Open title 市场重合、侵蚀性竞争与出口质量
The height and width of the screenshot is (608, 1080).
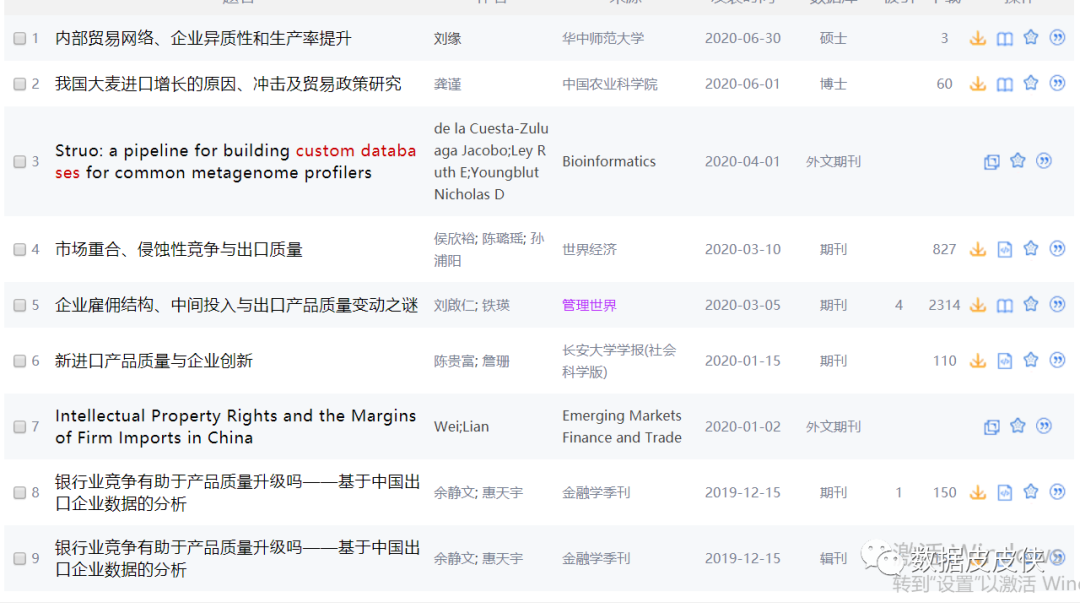178,249
